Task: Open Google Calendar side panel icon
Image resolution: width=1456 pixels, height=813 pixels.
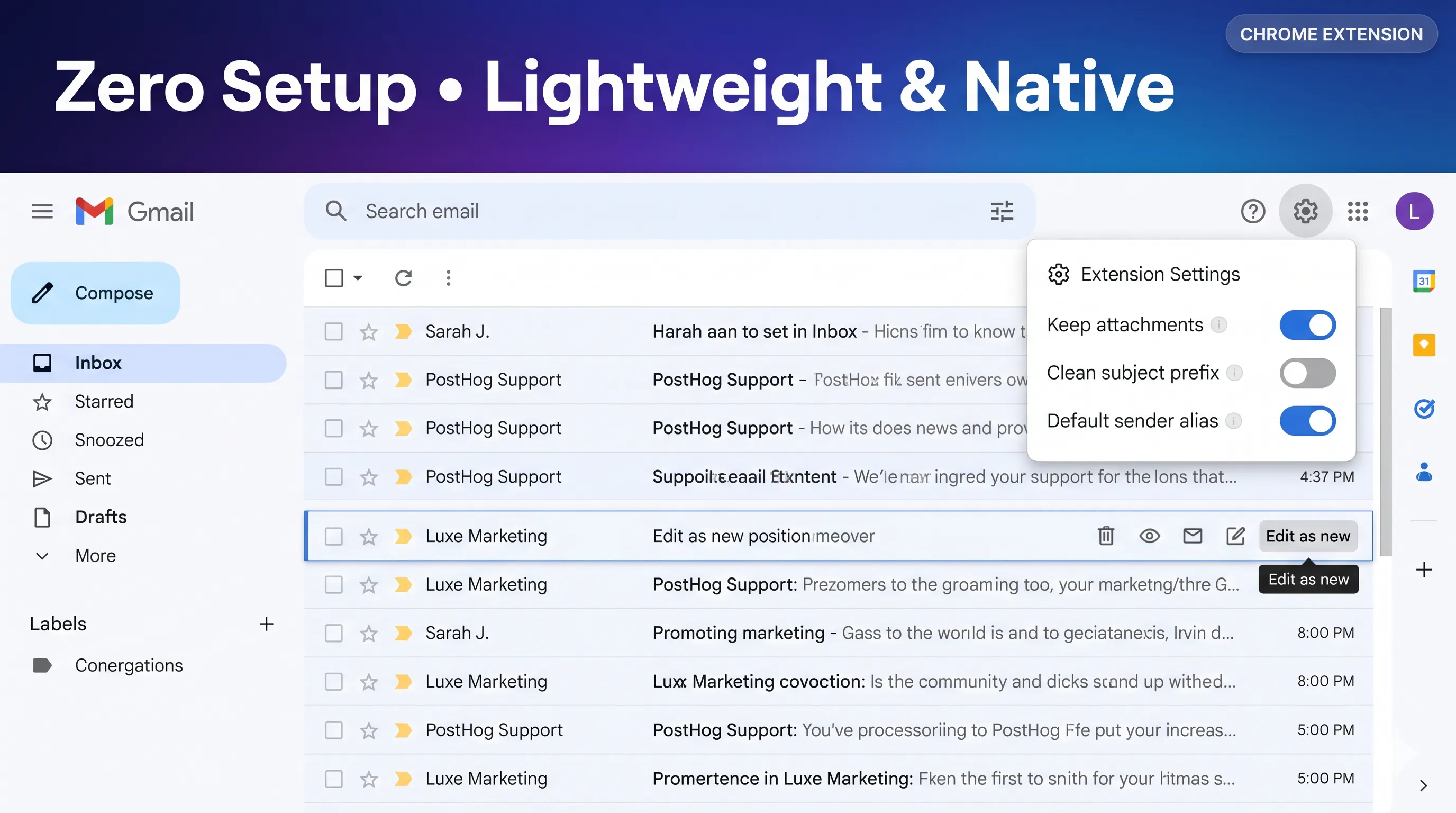Action: click(1424, 281)
